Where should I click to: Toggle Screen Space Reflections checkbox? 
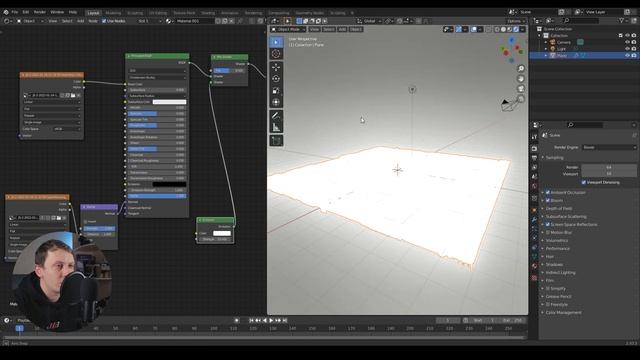548,224
